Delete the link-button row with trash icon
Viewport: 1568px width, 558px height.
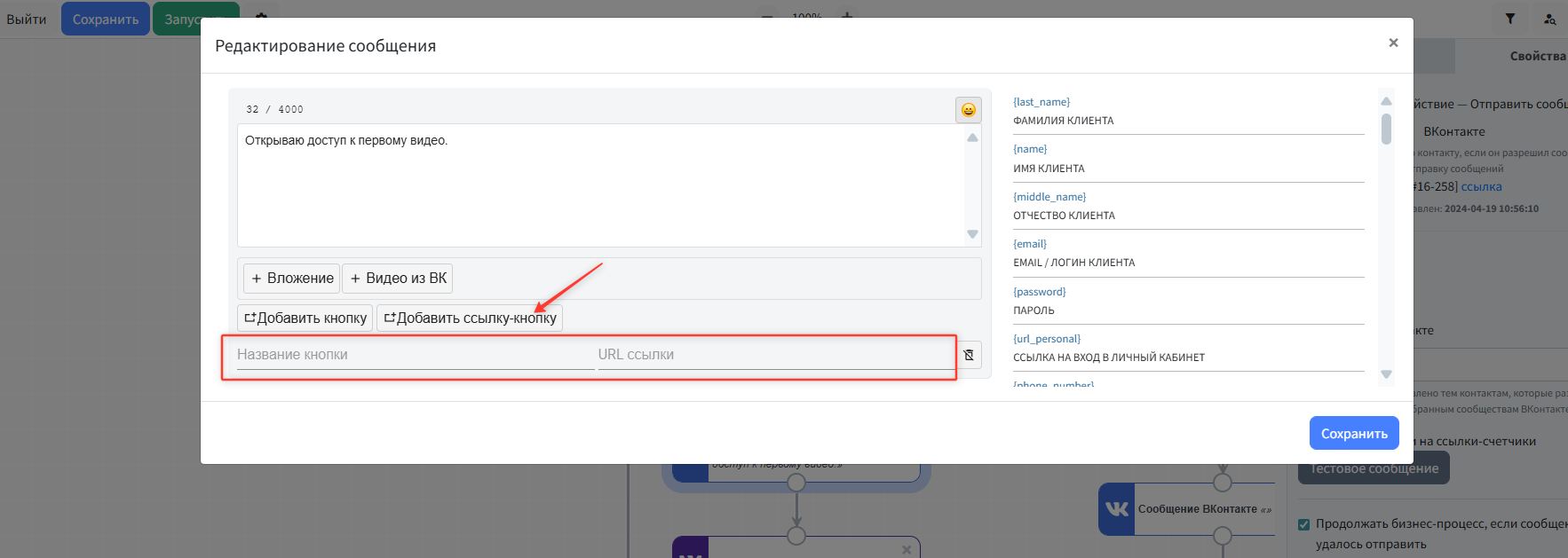click(969, 355)
